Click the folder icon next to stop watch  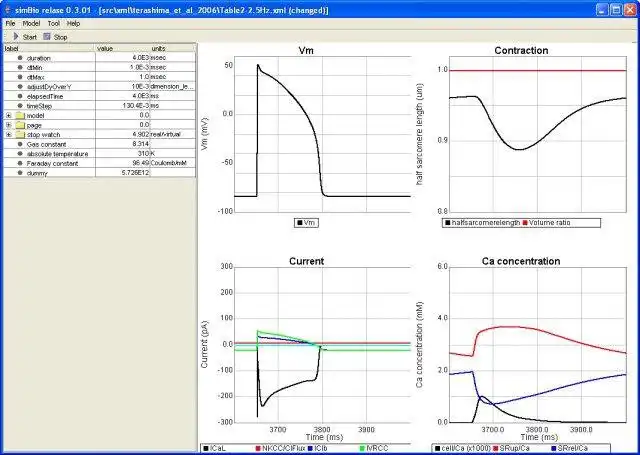click(x=20, y=135)
